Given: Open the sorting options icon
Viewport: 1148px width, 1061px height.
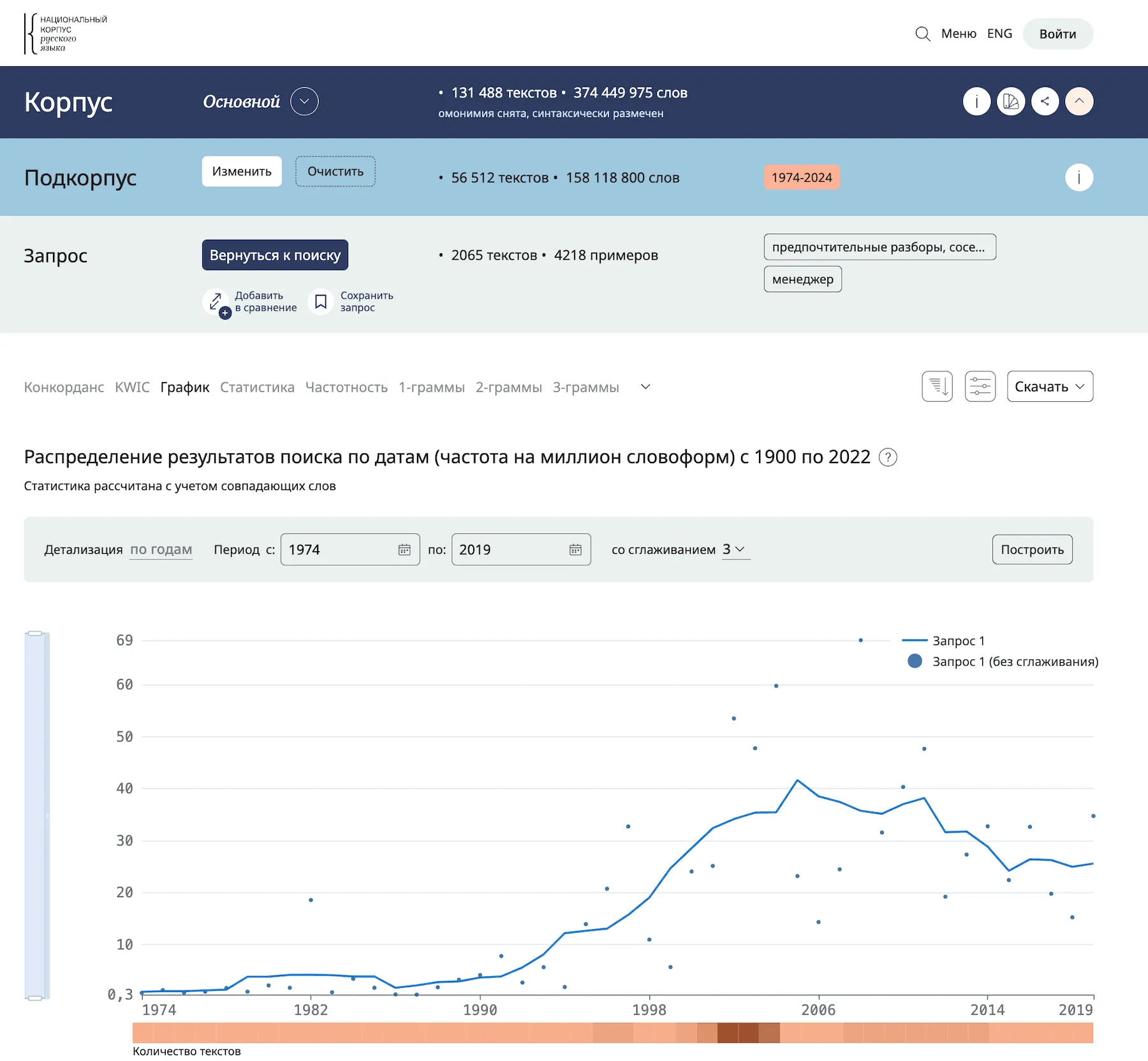Looking at the screenshot, I should (x=937, y=387).
